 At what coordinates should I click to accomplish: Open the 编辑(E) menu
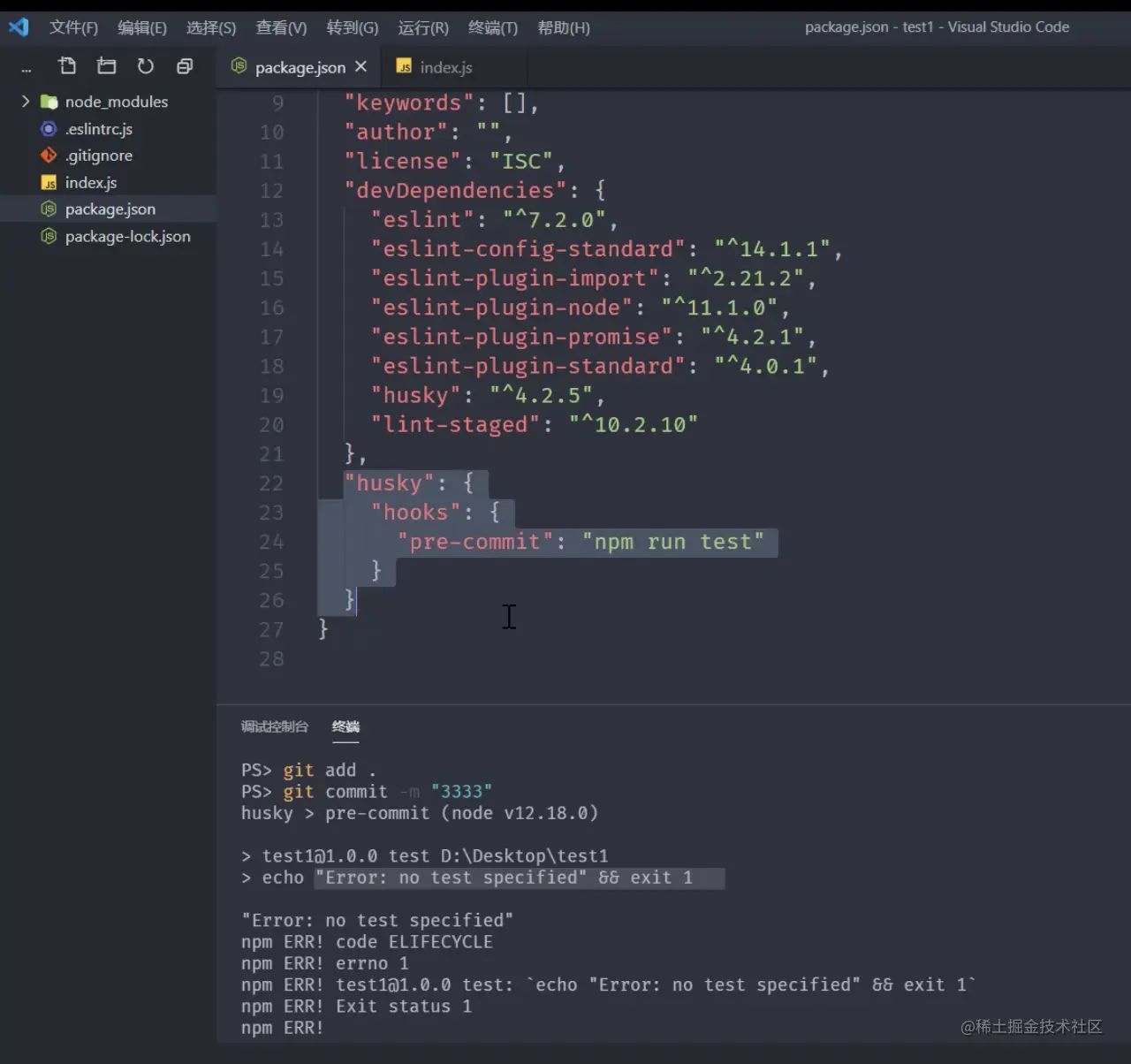(x=142, y=27)
